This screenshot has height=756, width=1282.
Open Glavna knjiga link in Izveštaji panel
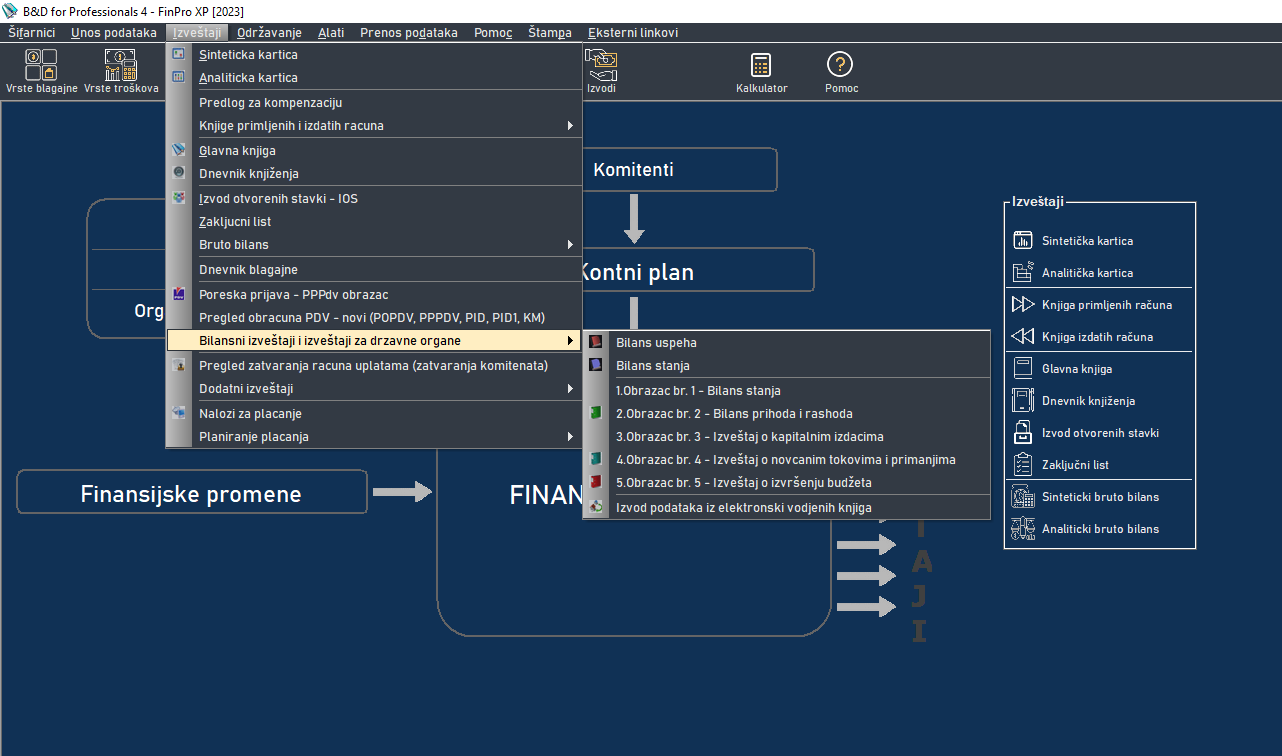pos(1077,369)
